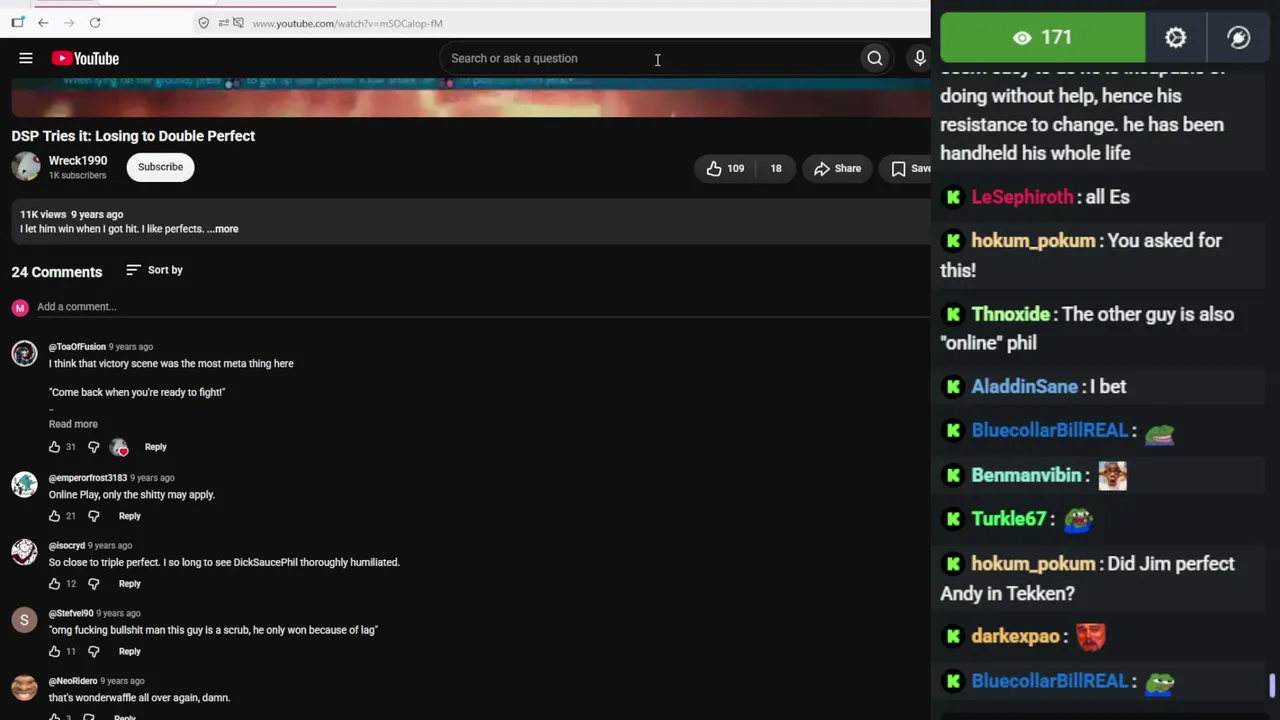The image size is (1280, 720).
Task: Subscribe to the Wreck1990 channel
Action: pos(160,167)
